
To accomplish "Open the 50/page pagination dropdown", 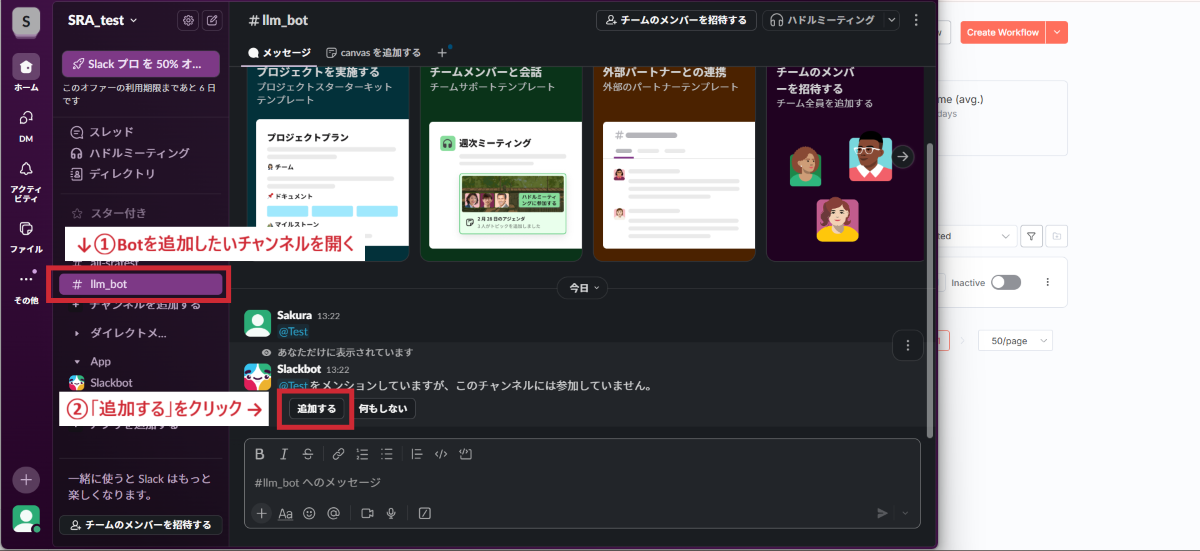I will (1015, 341).
